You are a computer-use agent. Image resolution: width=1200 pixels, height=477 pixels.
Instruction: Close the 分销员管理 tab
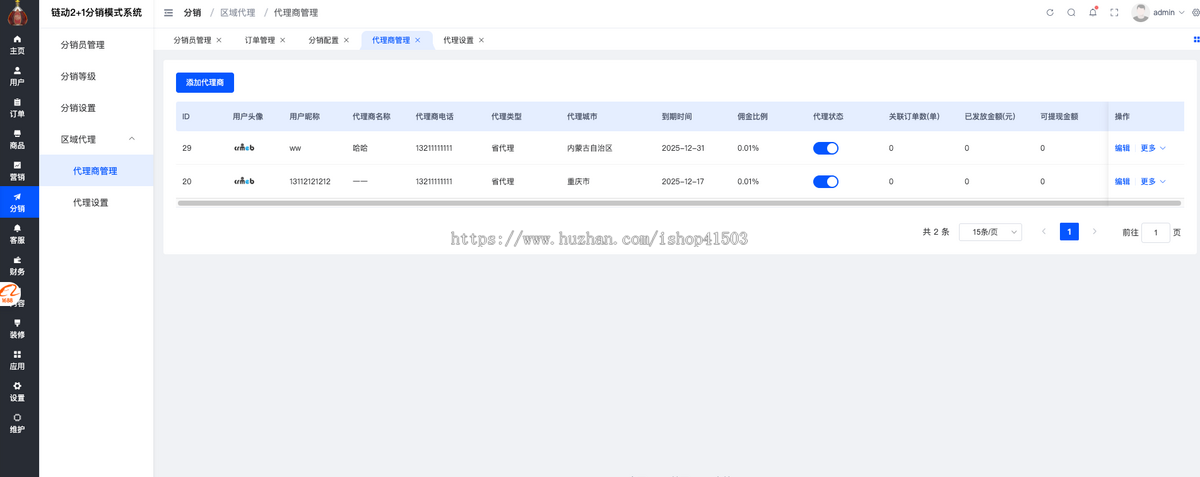click(x=219, y=40)
